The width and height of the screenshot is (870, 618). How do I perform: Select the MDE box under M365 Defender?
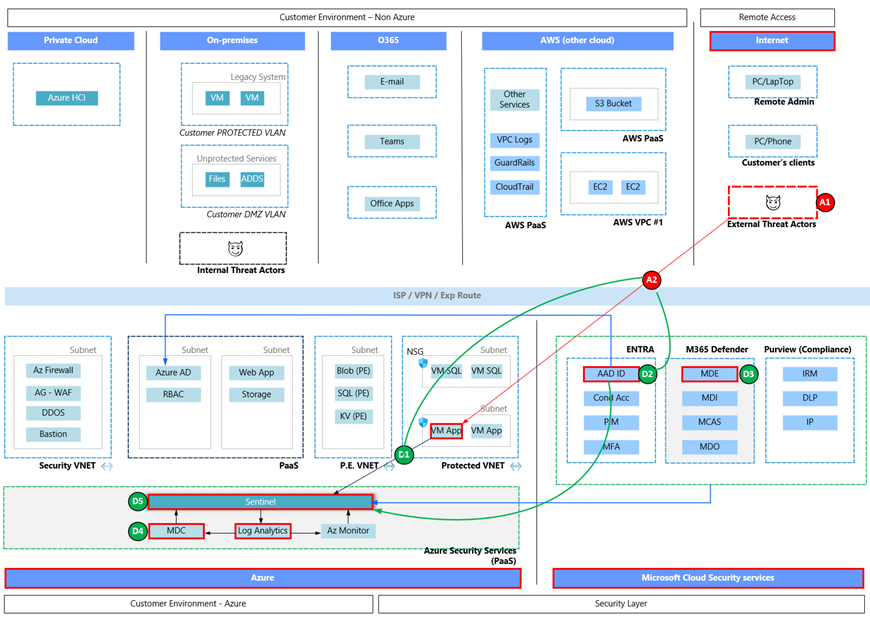pyautogui.click(x=710, y=374)
